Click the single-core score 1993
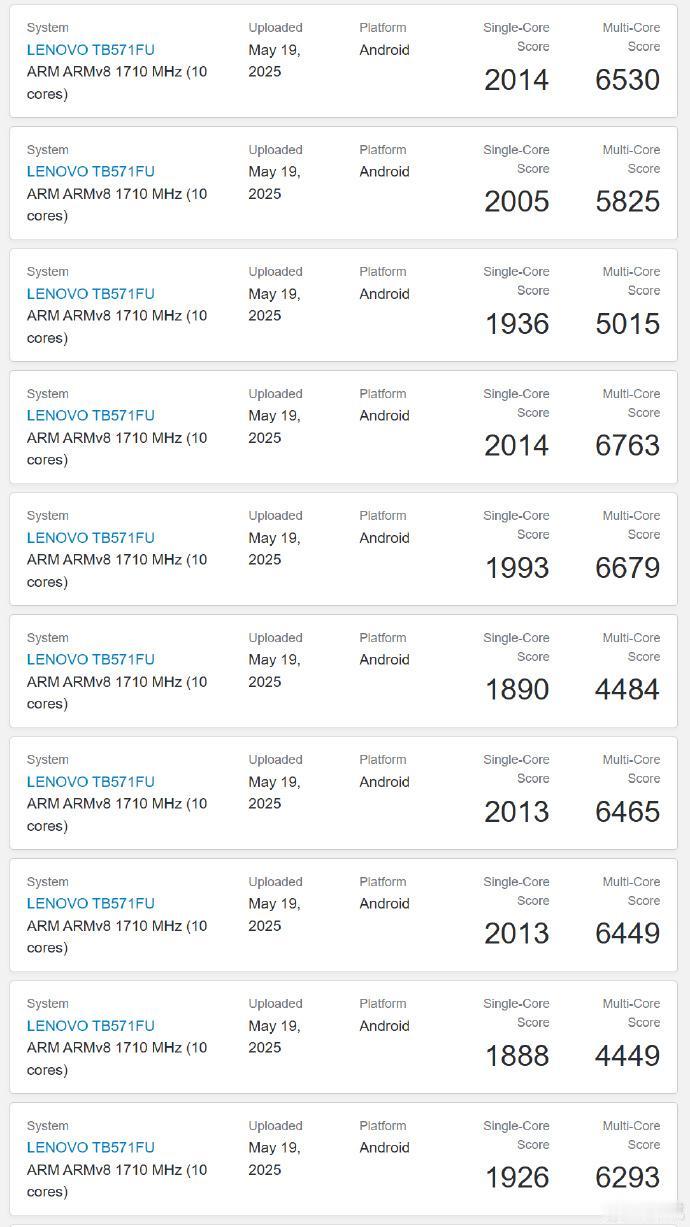690x1227 pixels. pos(517,568)
